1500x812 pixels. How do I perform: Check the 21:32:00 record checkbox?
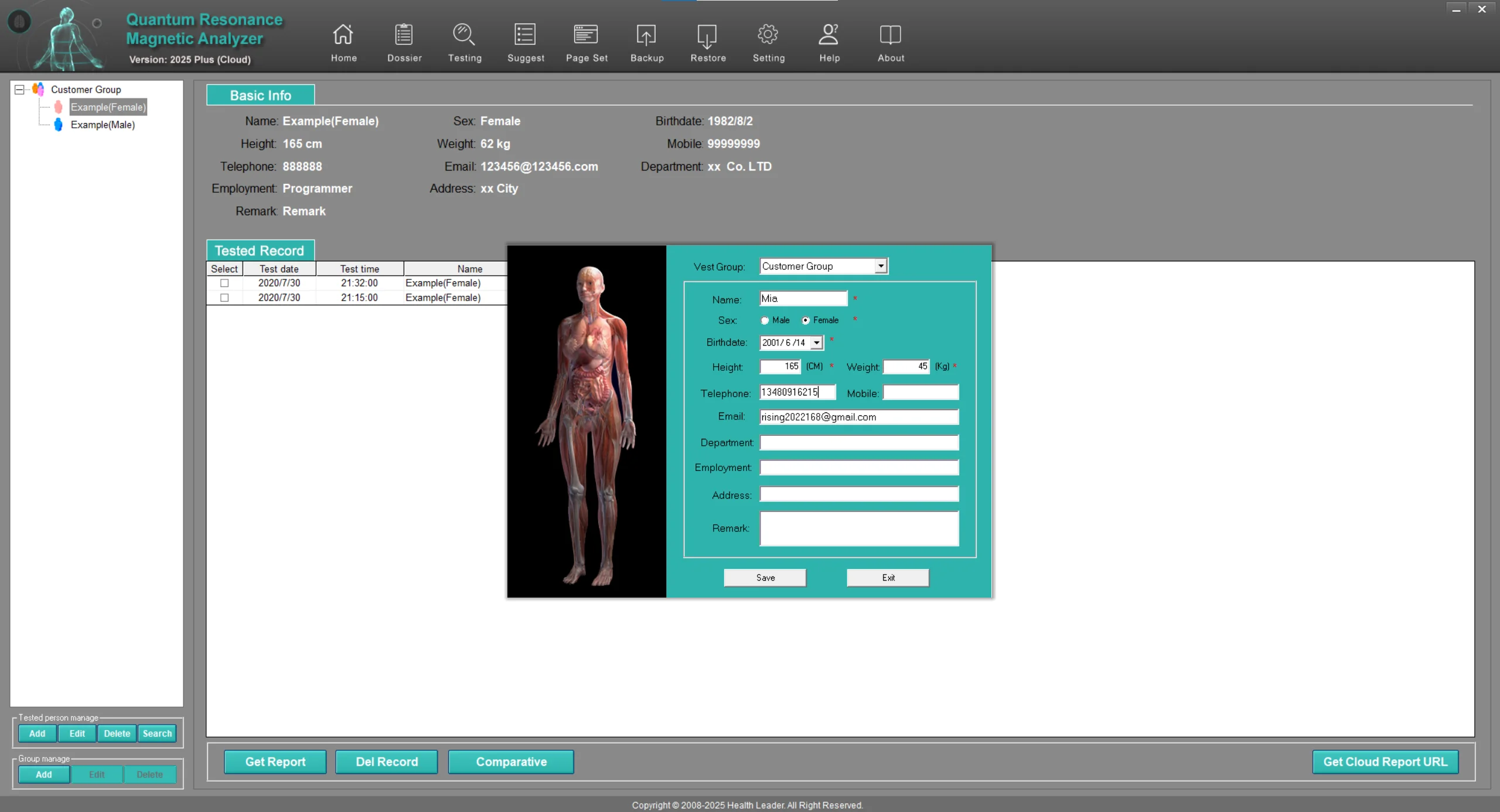click(x=224, y=283)
